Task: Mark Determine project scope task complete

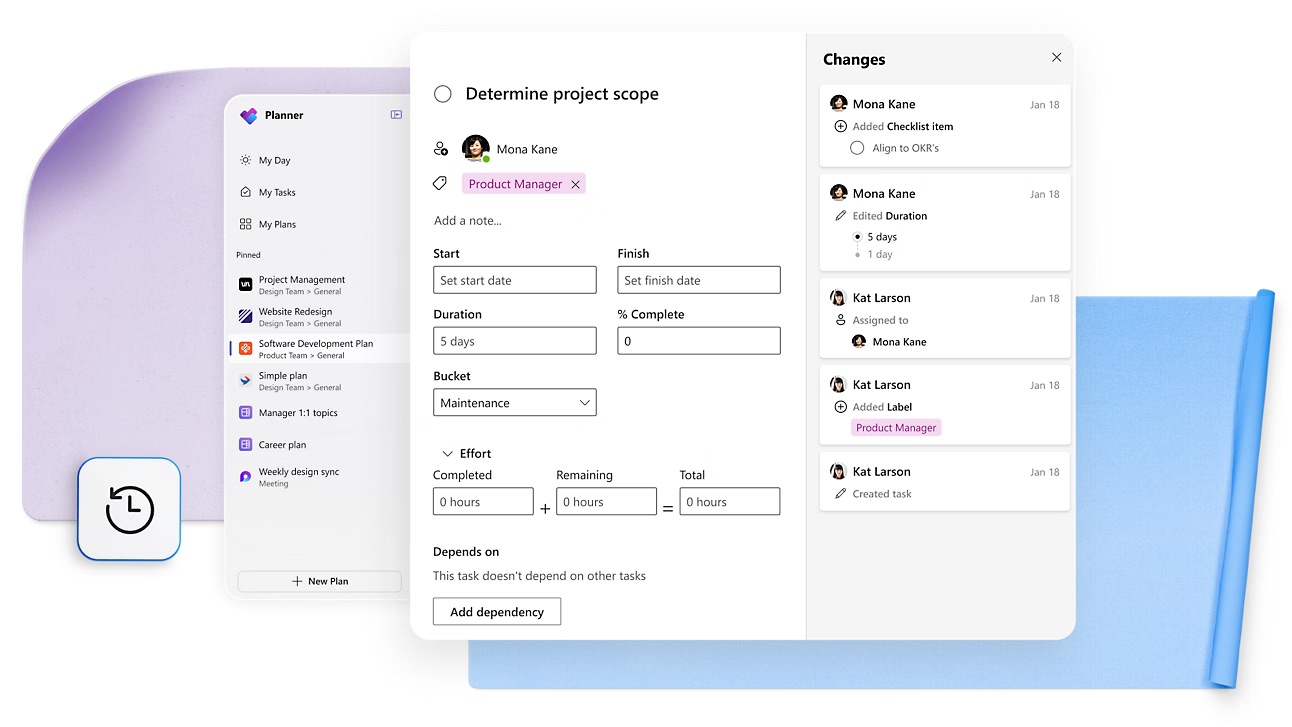Action: 442,94
